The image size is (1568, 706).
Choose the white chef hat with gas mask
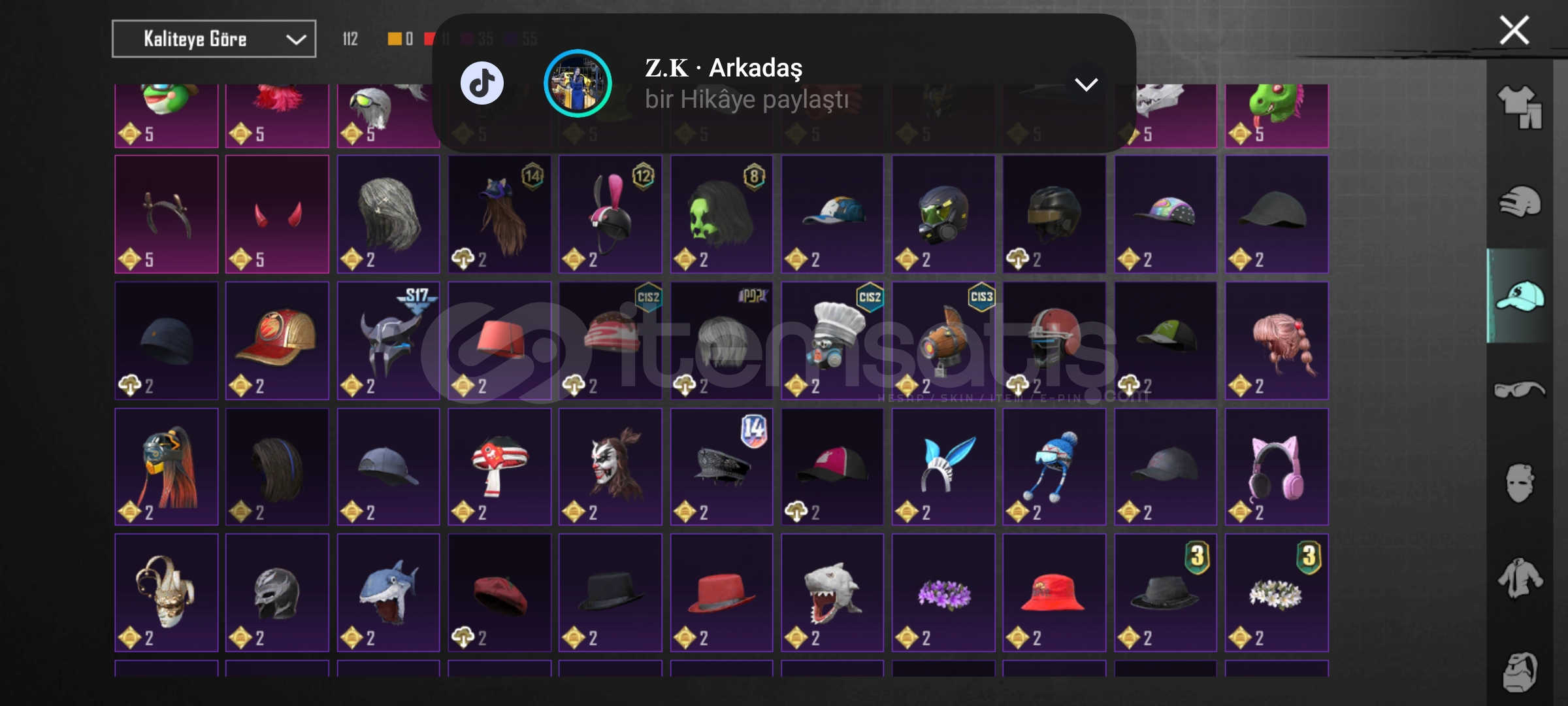[832, 341]
